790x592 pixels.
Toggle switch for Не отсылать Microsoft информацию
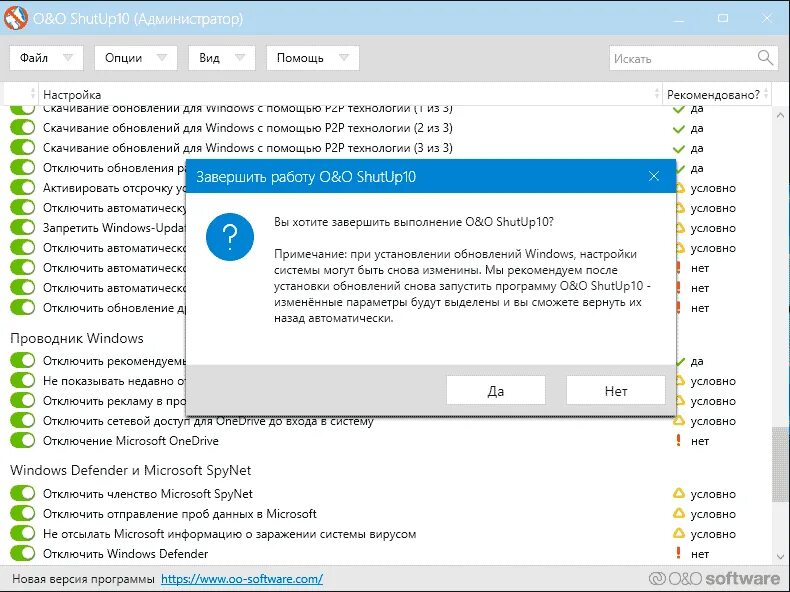pyautogui.click(x=22, y=533)
